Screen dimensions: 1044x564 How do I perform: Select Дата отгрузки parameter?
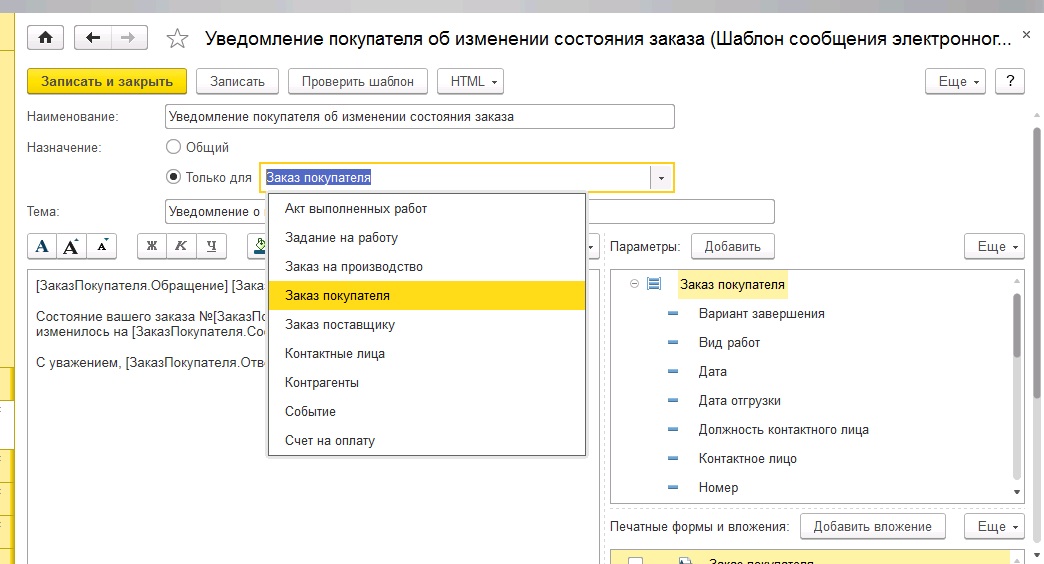click(x=739, y=400)
